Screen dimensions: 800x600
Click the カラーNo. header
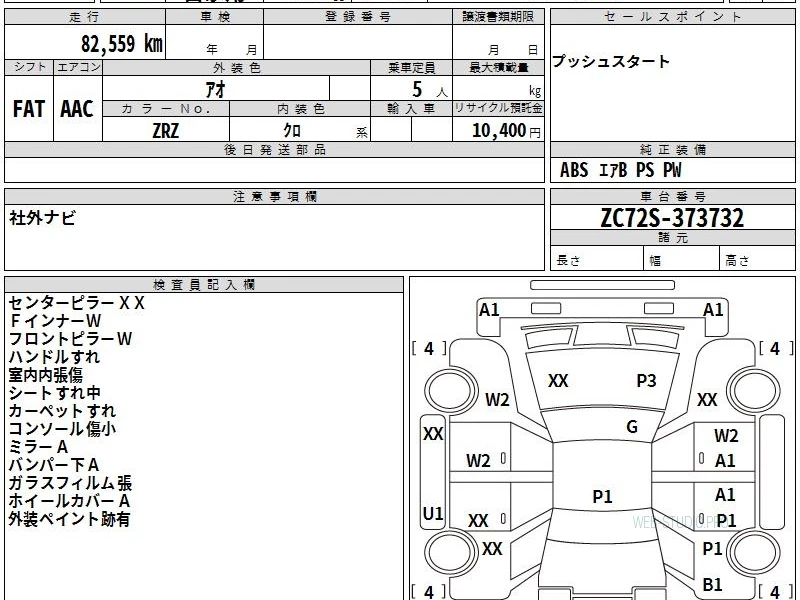[166, 109]
